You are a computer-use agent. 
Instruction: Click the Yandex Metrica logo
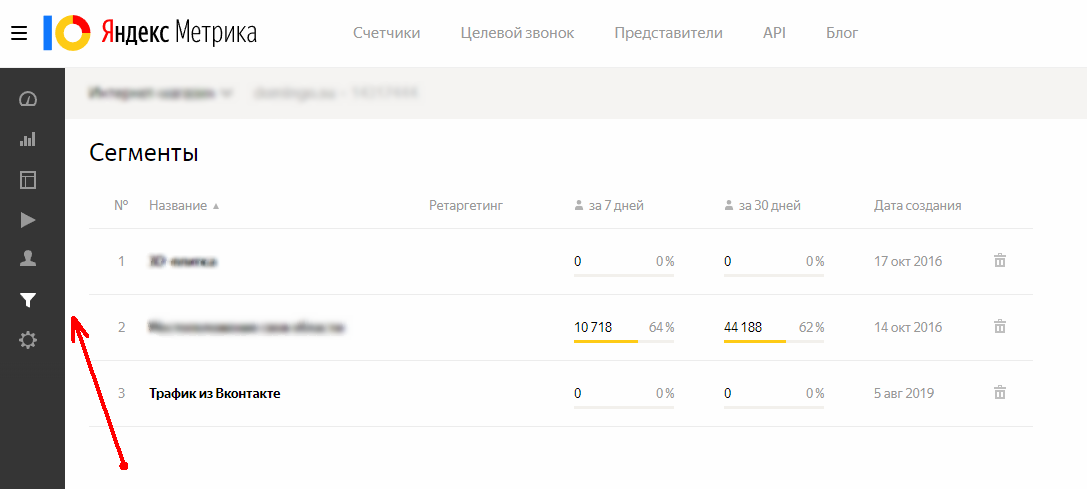[x=150, y=33]
